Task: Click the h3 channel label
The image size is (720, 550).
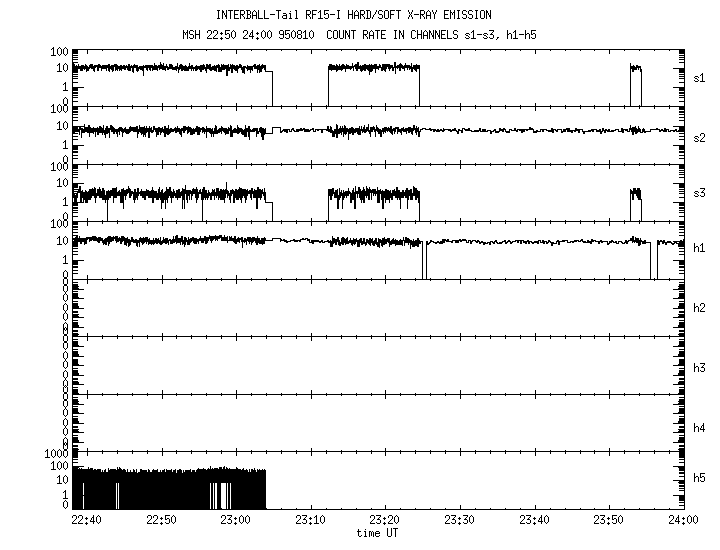Action: 700,367
